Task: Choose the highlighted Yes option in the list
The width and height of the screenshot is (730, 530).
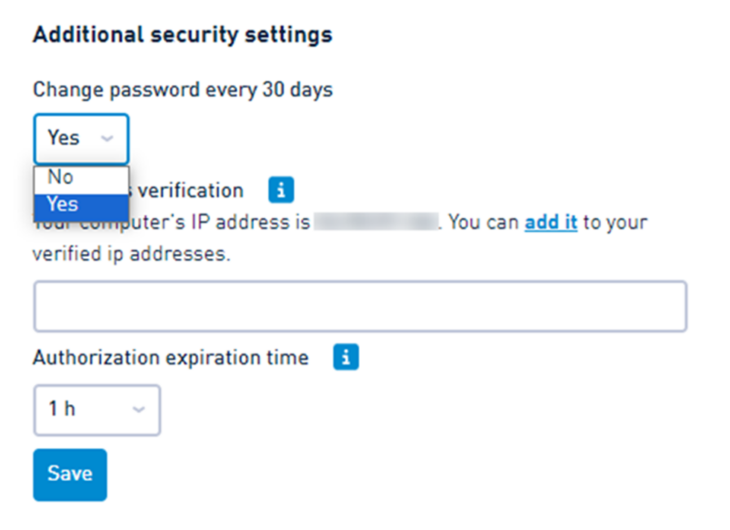Action: click(x=81, y=205)
